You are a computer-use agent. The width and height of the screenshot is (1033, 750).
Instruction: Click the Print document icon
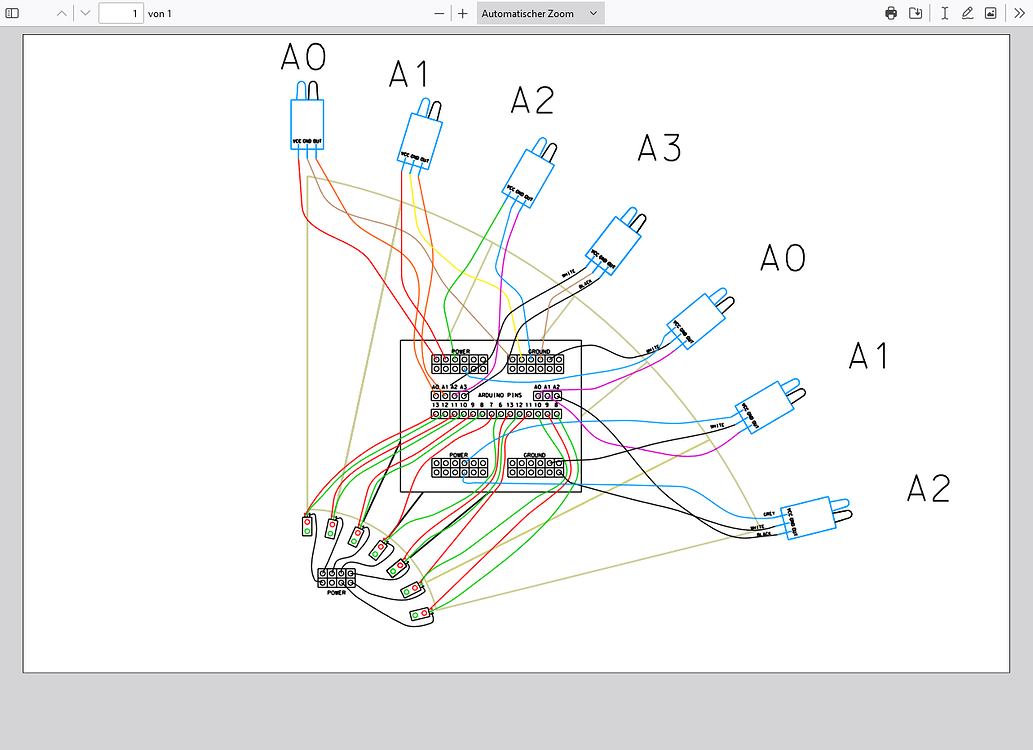pos(890,13)
